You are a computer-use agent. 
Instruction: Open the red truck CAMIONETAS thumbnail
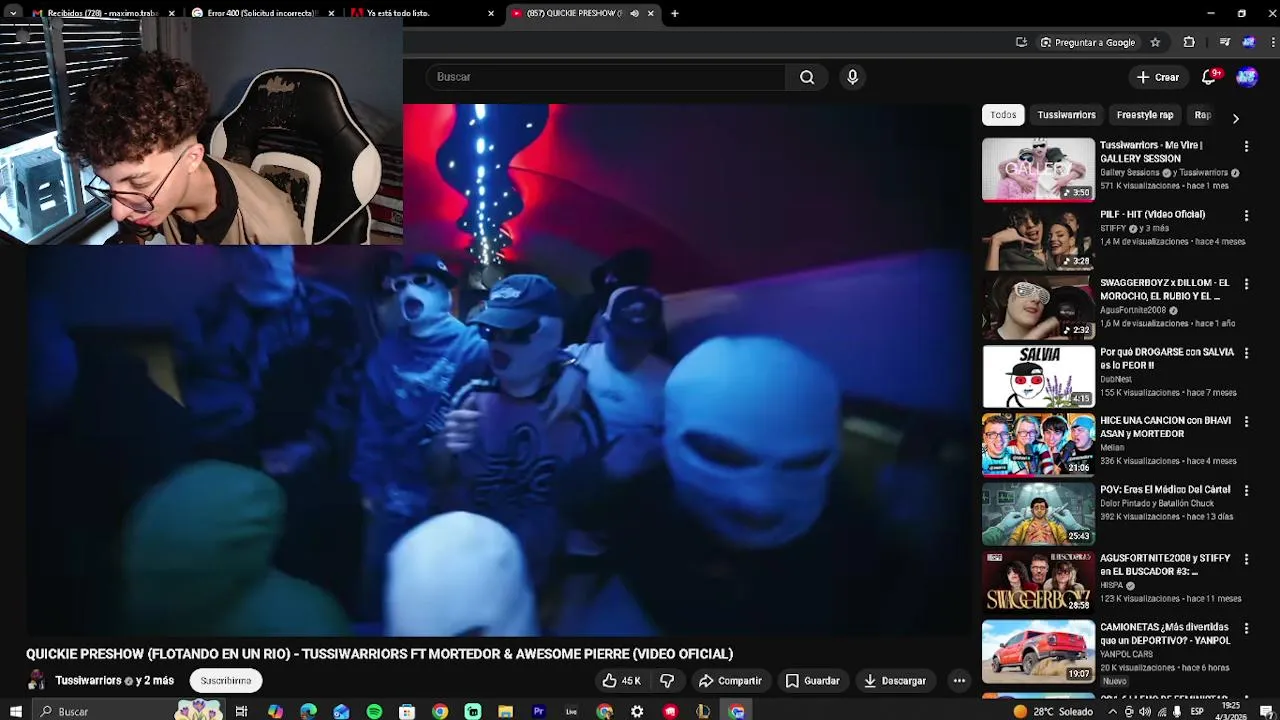tap(1038, 651)
